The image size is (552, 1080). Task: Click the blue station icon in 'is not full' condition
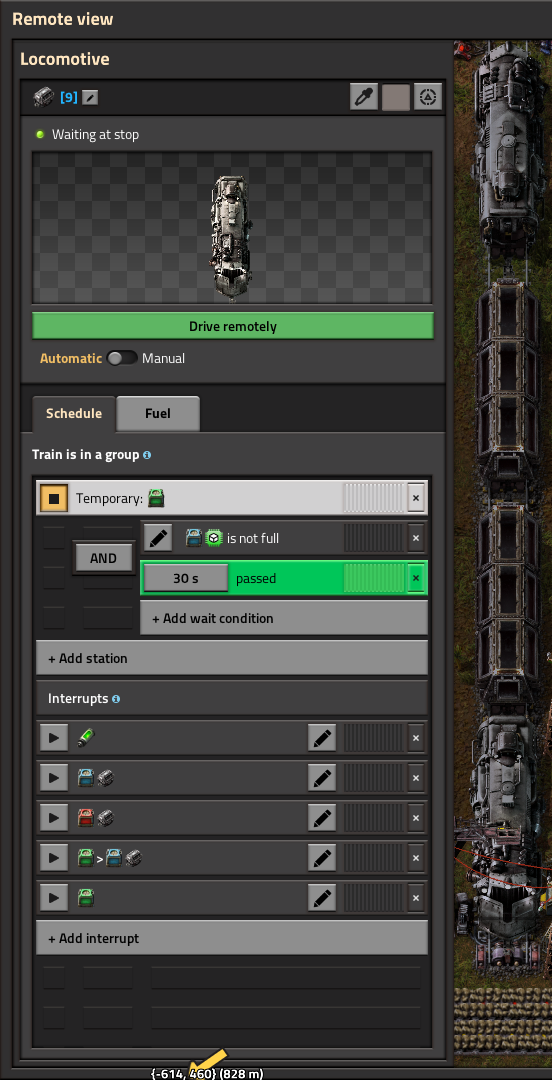point(194,538)
